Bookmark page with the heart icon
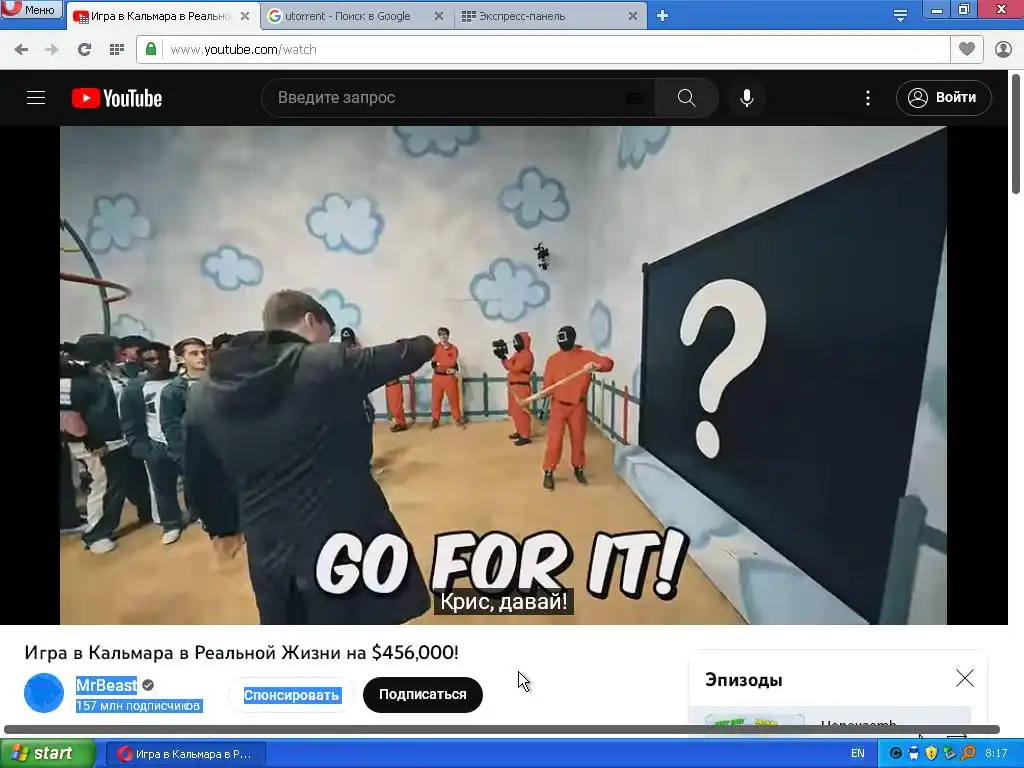This screenshot has height=768, width=1024. (967, 49)
